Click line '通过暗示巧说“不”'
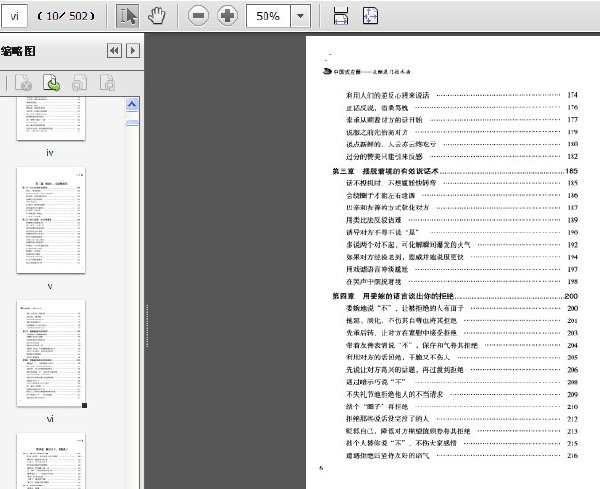 pos(375,382)
